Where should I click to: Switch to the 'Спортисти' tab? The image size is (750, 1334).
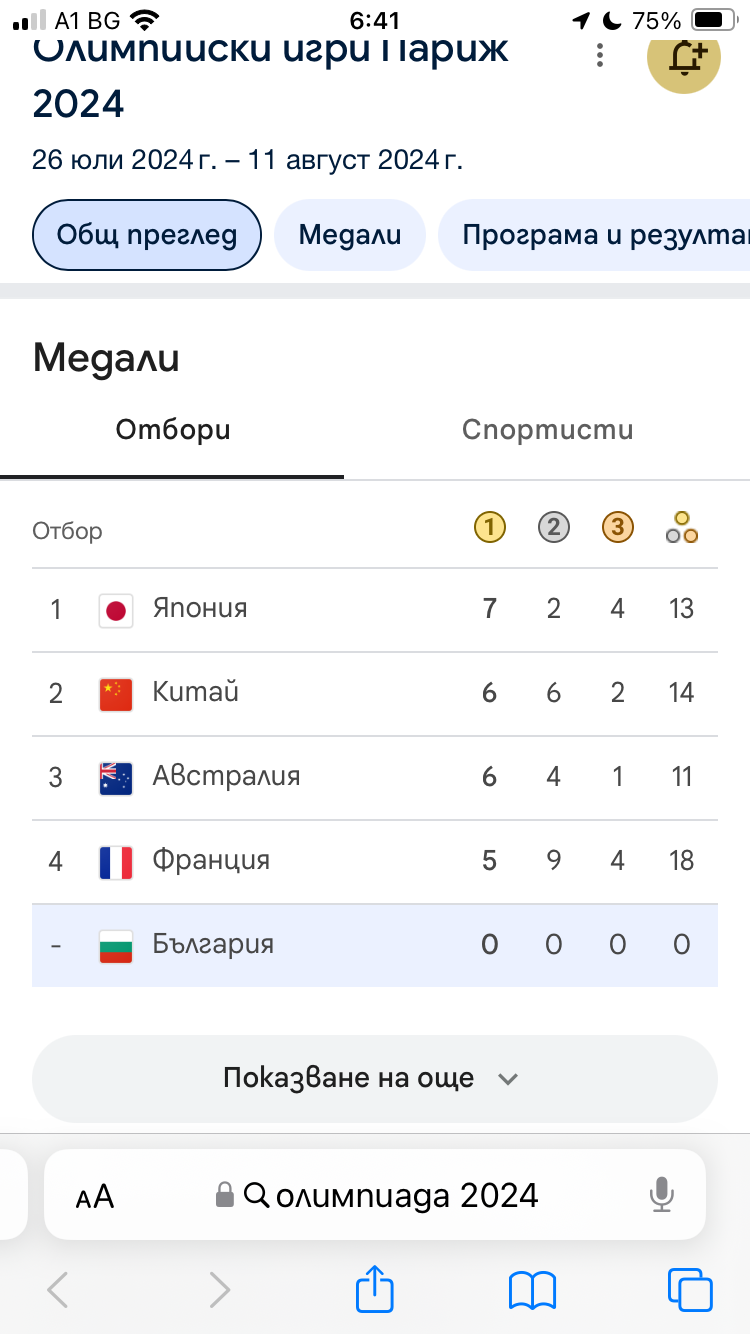click(547, 430)
